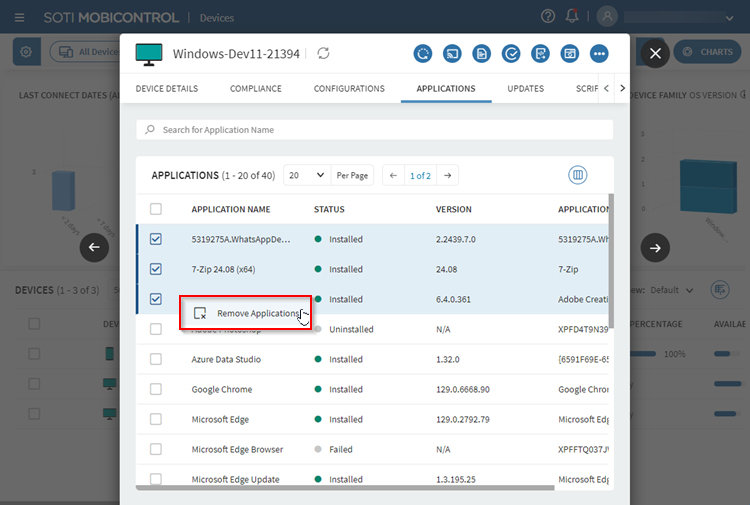Open the 20 per page dropdown
The width and height of the screenshot is (750, 505).
(x=306, y=175)
